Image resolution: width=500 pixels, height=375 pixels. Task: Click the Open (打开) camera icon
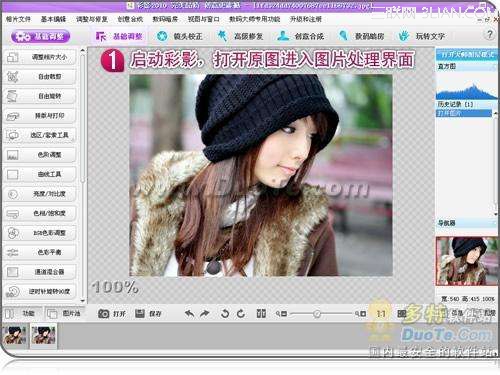click(103, 313)
